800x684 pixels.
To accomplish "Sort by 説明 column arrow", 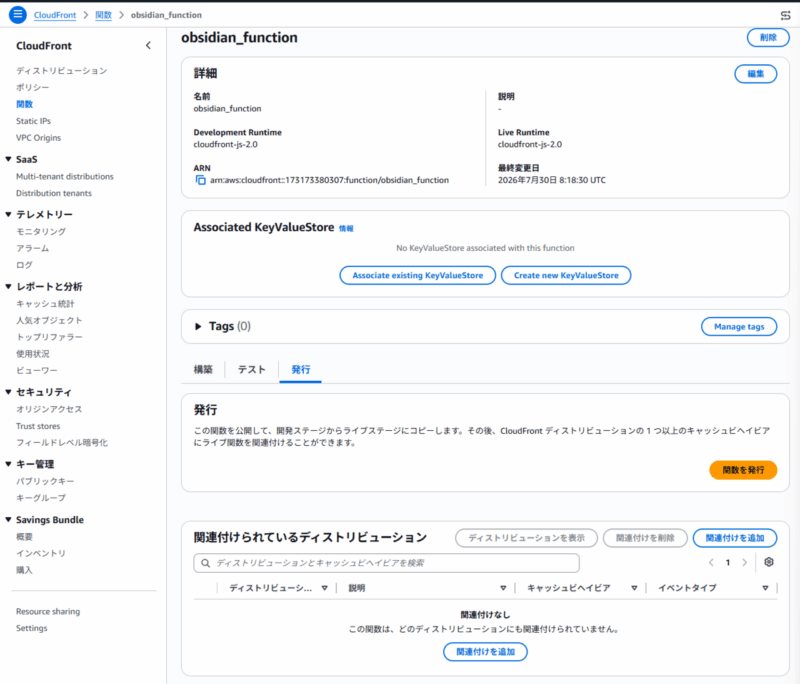I will 503,588.
